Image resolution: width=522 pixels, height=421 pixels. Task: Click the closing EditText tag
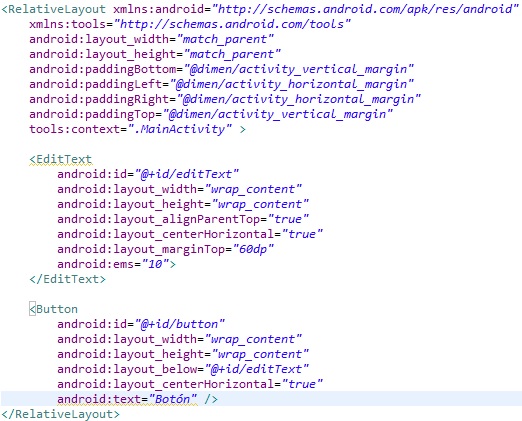(x=68, y=279)
